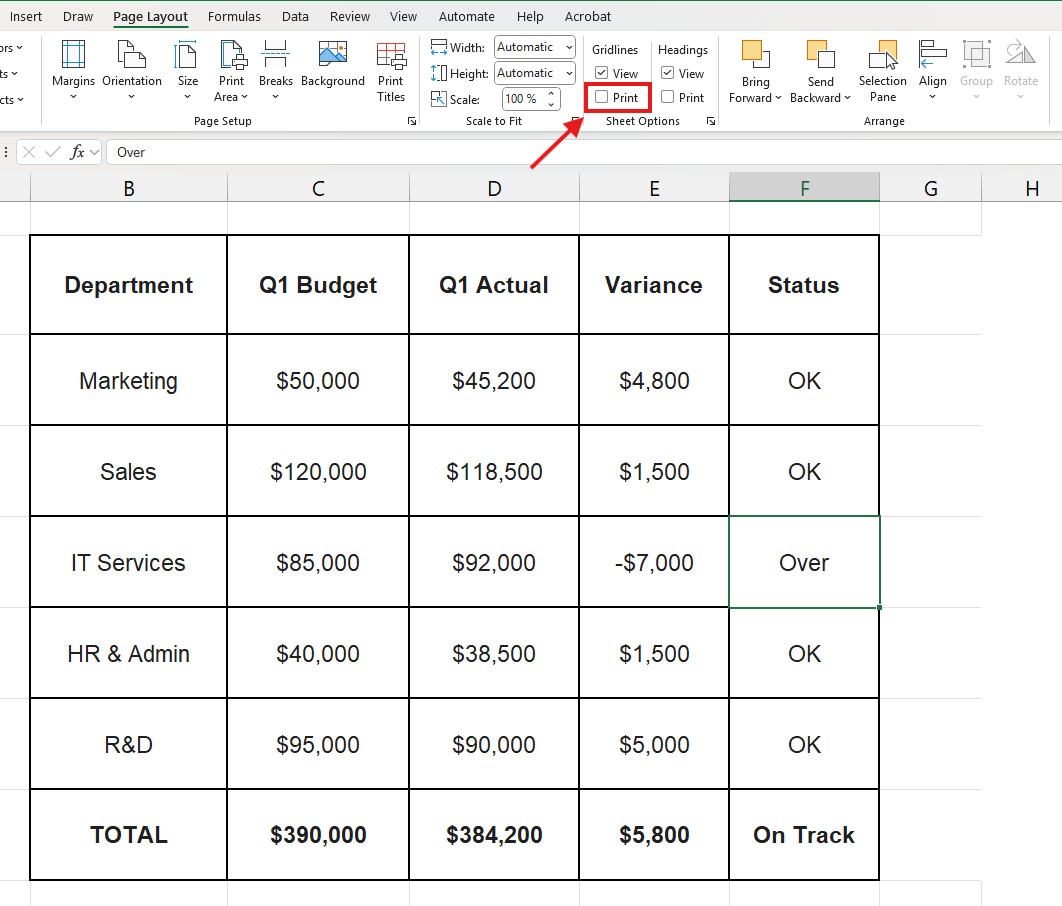Open the Page Setup dialog launcher
The width and height of the screenshot is (1062, 906).
click(x=411, y=120)
